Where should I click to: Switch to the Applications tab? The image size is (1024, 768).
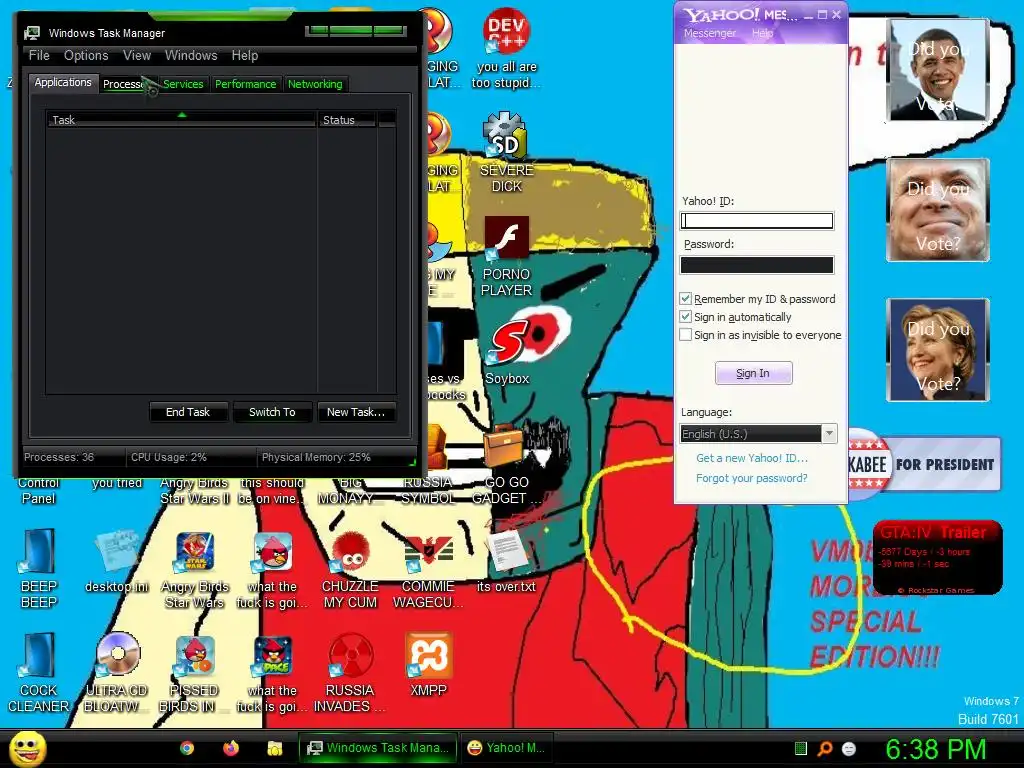pyautogui.click(x=63, y=82)
